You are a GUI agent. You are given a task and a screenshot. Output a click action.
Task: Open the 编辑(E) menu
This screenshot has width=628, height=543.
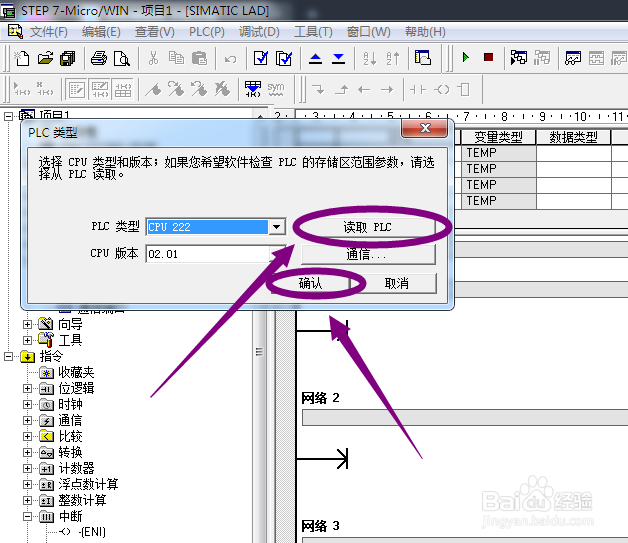click(101, 32)
